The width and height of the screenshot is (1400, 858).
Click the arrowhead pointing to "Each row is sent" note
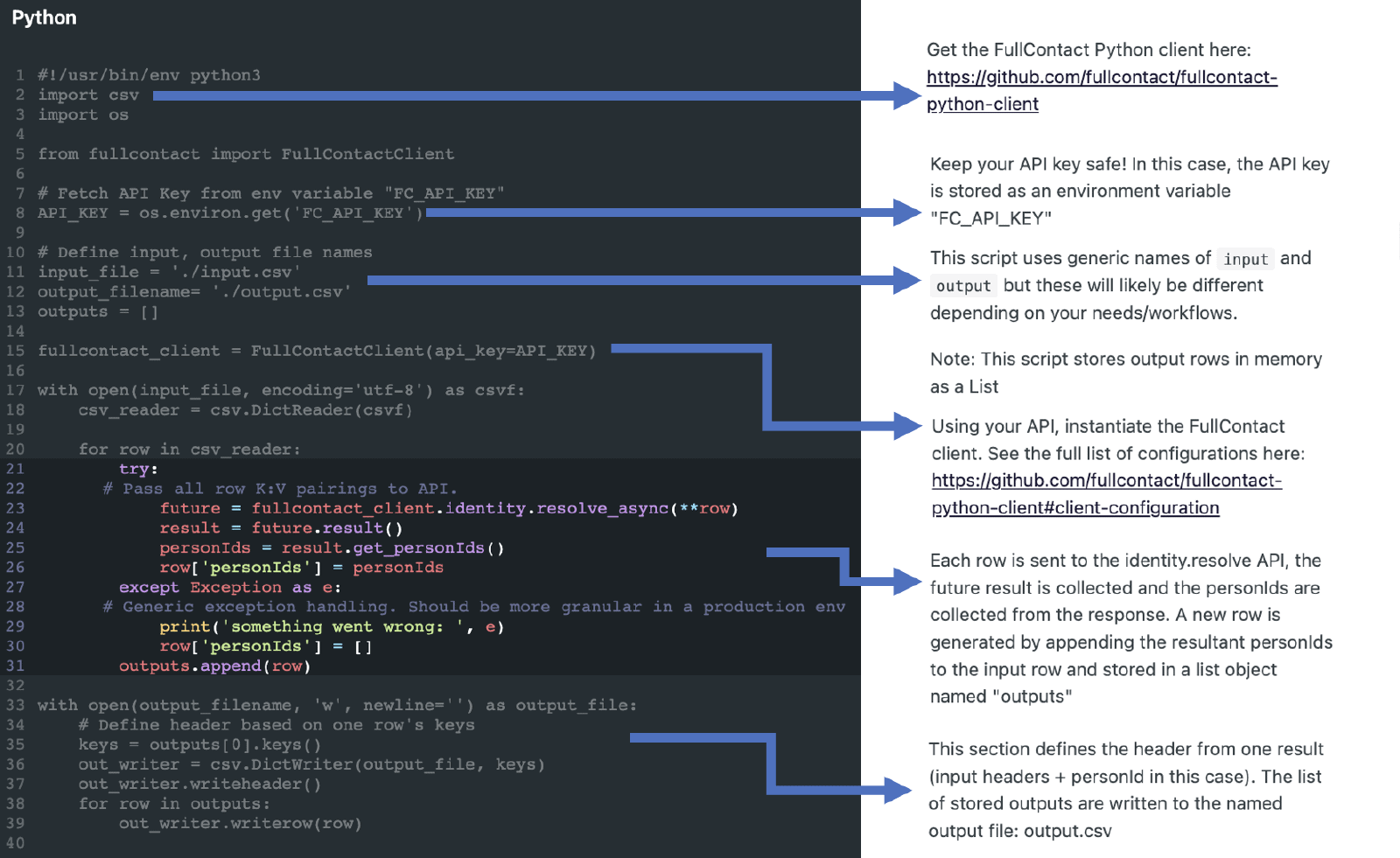tap(906, 582)
